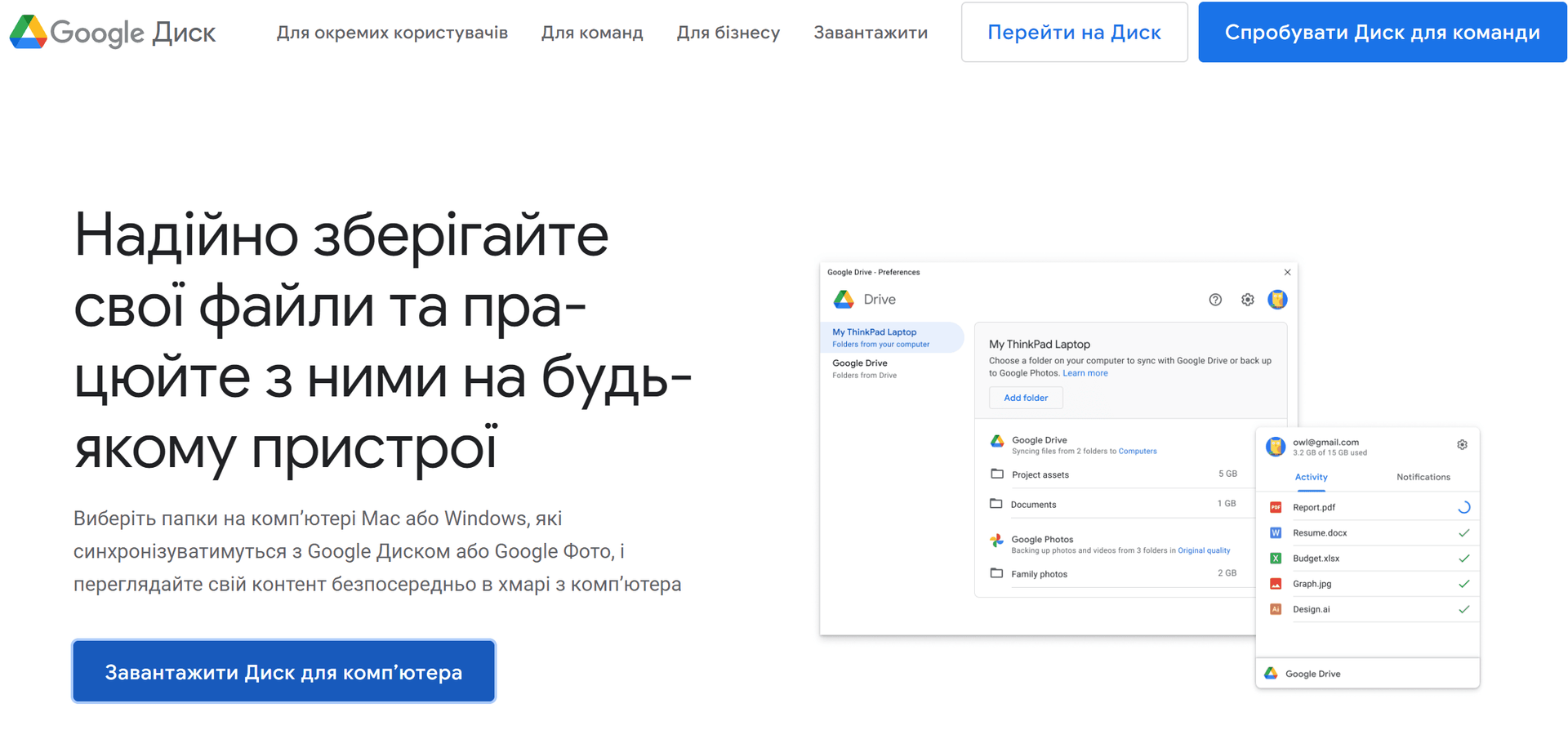Screen dimensions: 1568x748
Task: Click the Resume.docx synced checkmark
Action: tap(1464, 532)
